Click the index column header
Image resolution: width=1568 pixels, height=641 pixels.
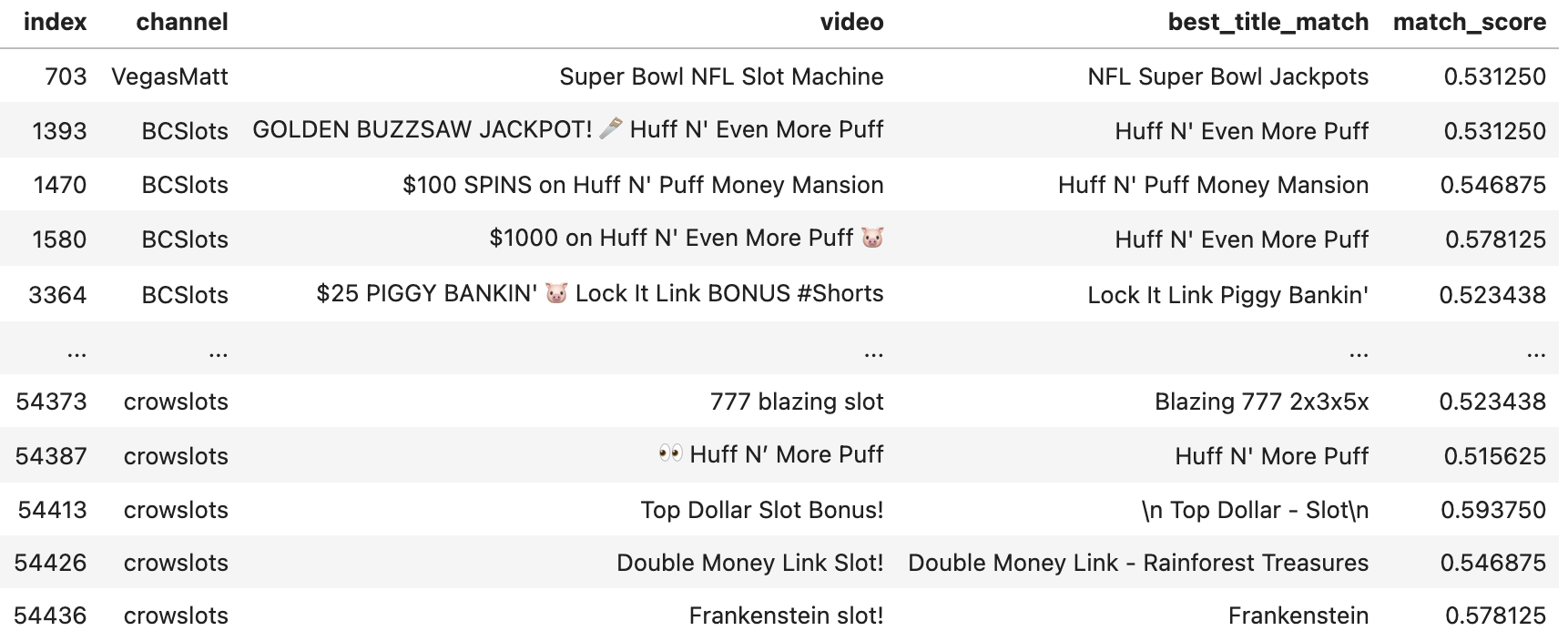click(x=55, y=23)
